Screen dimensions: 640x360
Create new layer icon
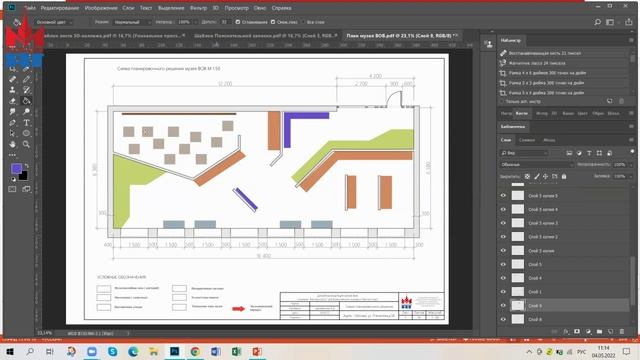point(611,332)
